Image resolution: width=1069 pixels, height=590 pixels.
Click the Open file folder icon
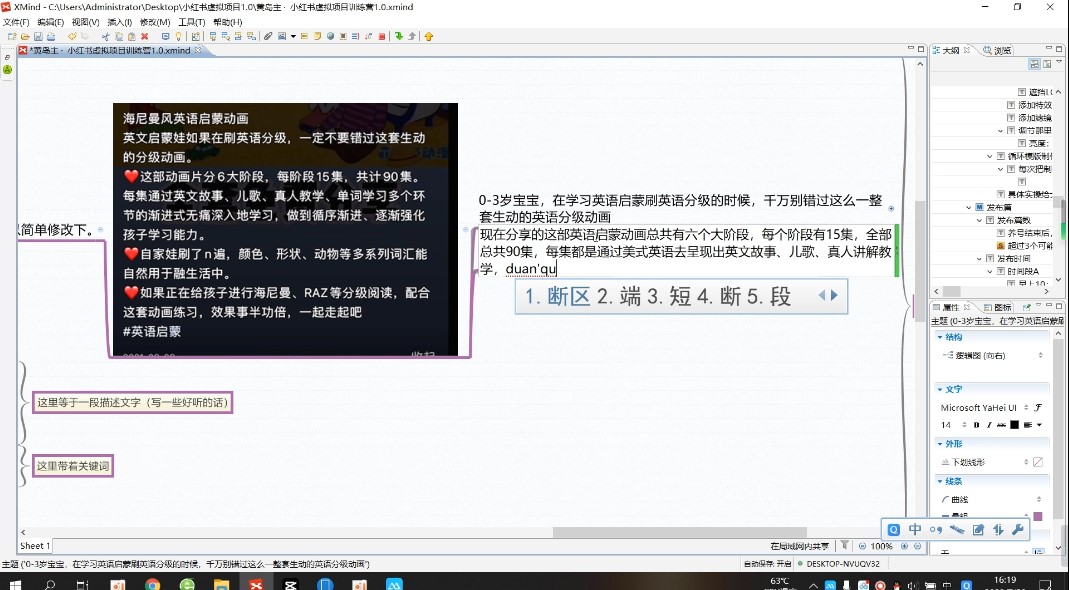pos(25,37)
